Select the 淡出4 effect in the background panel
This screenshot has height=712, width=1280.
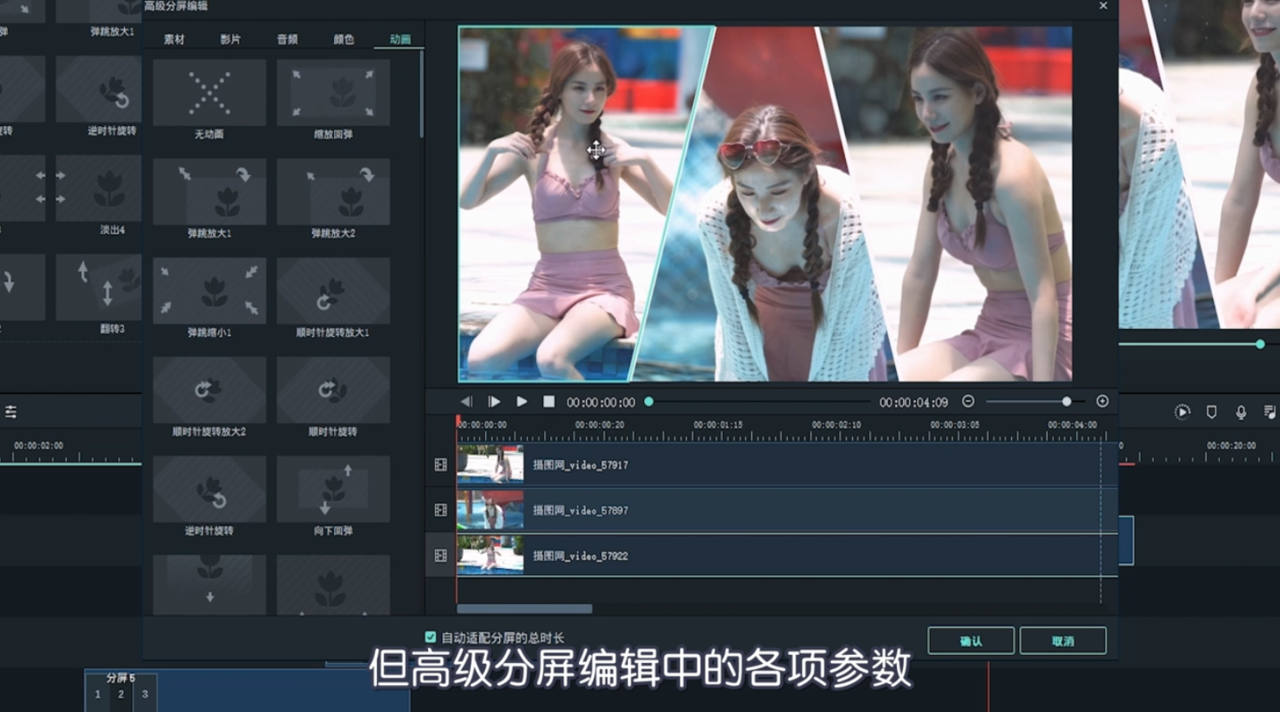(x=99, y=188)
